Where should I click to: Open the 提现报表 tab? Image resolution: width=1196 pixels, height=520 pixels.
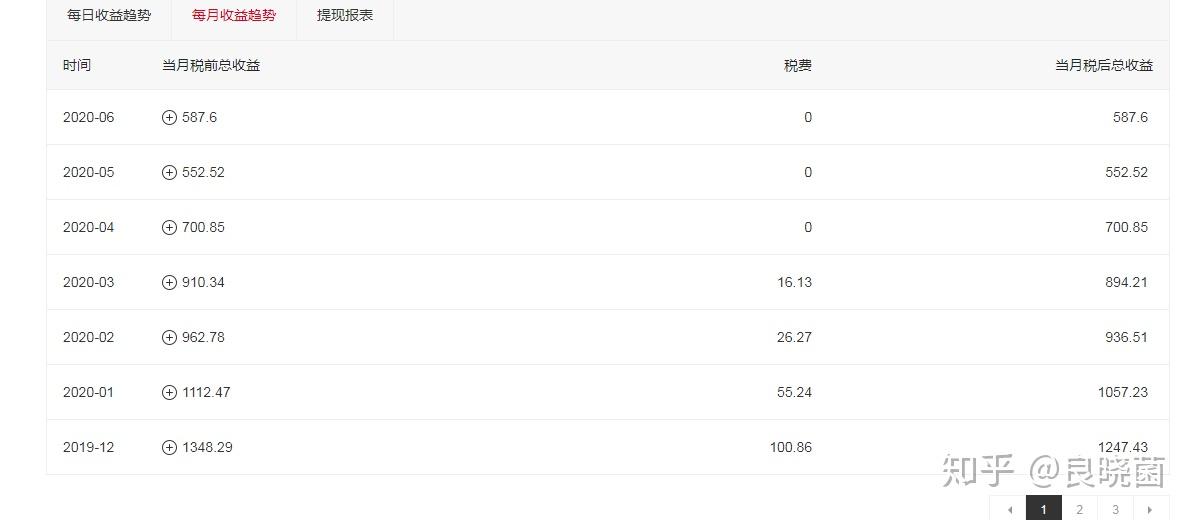[x=345, y=16]
